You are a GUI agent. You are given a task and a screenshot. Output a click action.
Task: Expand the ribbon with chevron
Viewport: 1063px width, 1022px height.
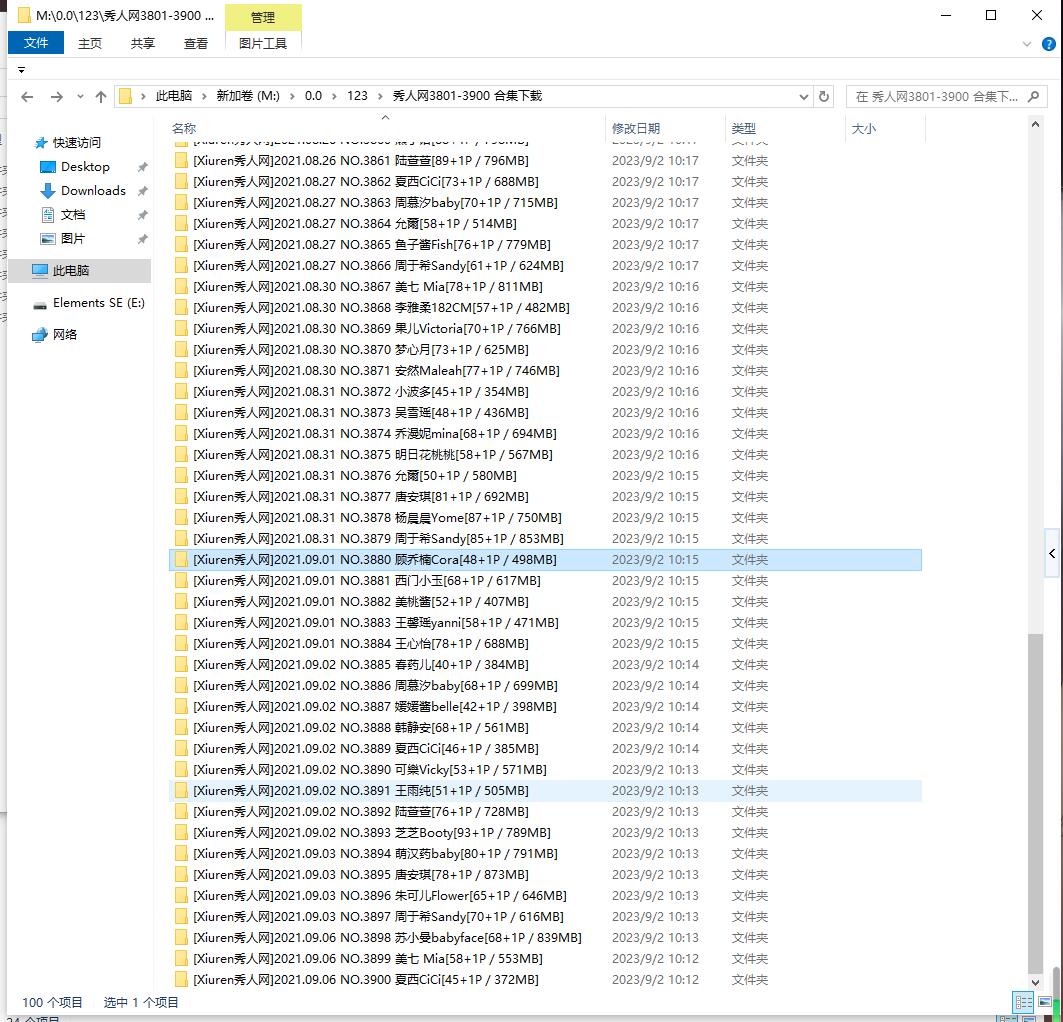click(x=1027, y=44)
